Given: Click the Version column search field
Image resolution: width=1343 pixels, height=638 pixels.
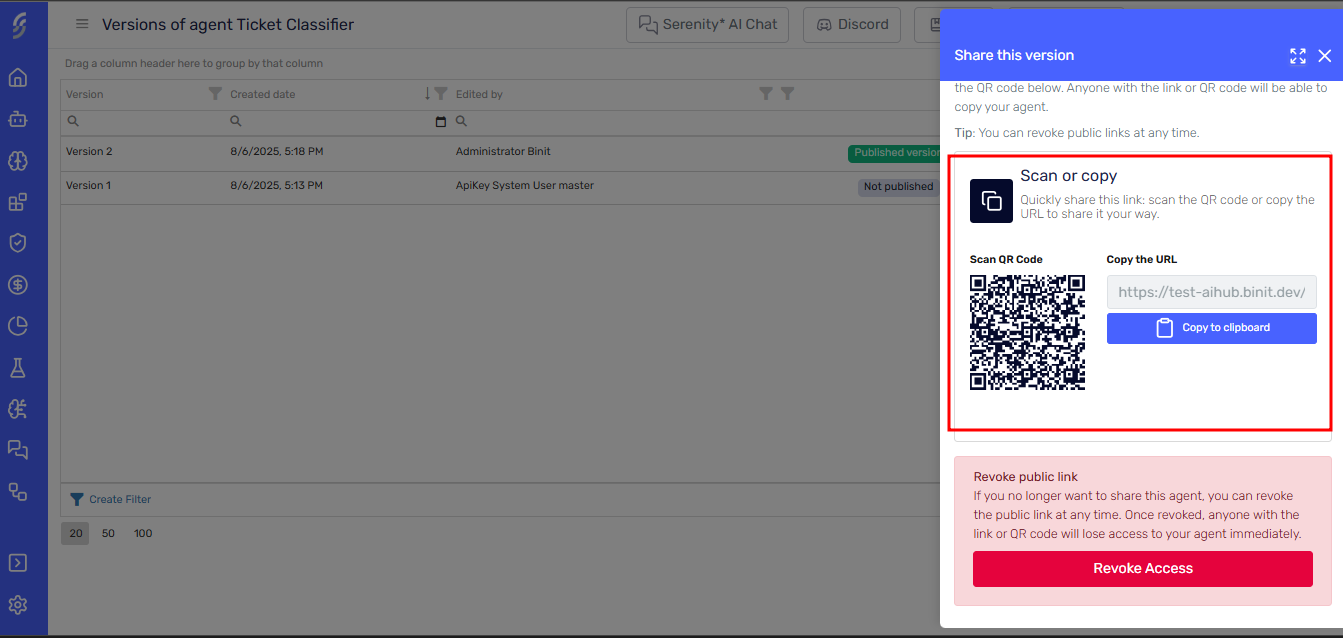Looking at the screenshot, I should (143, 121).
